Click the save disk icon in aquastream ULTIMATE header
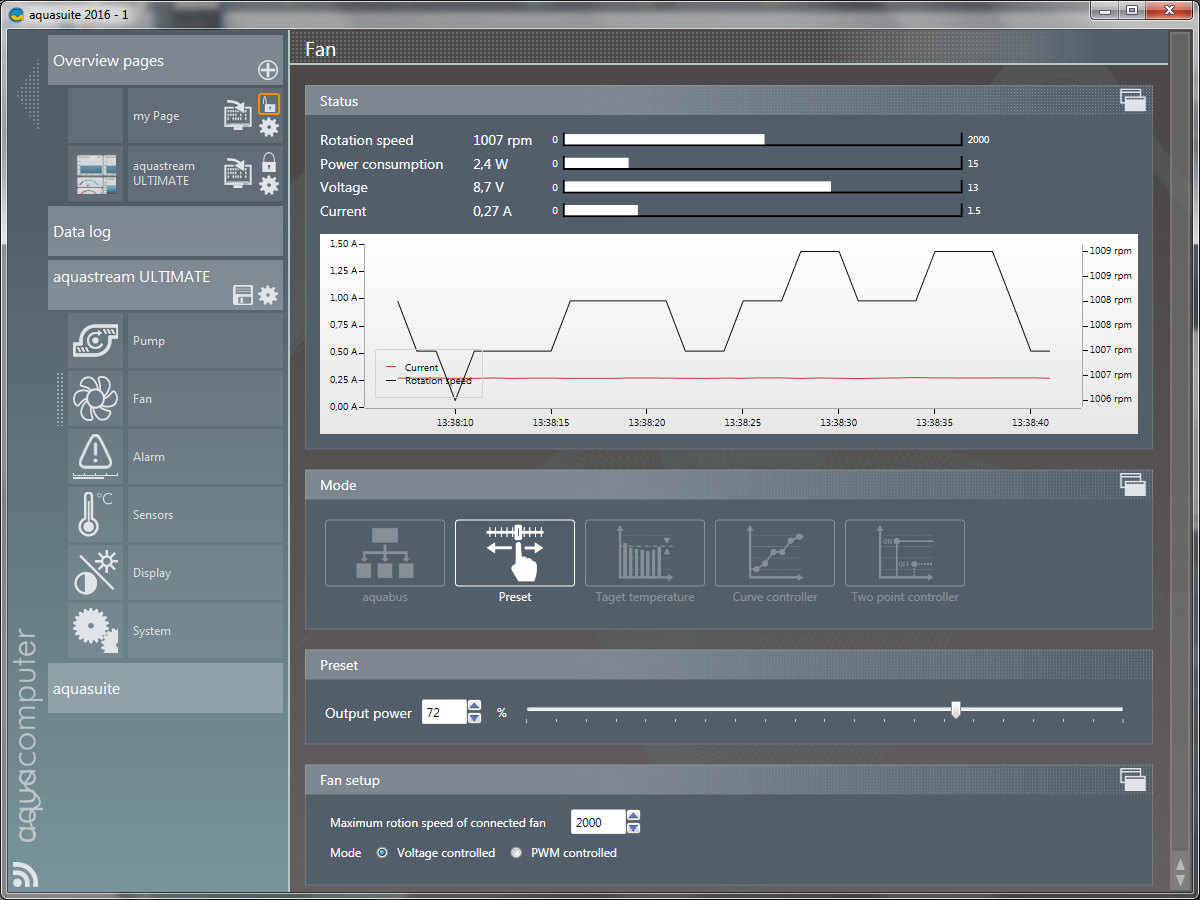 [x=243, y=295]
